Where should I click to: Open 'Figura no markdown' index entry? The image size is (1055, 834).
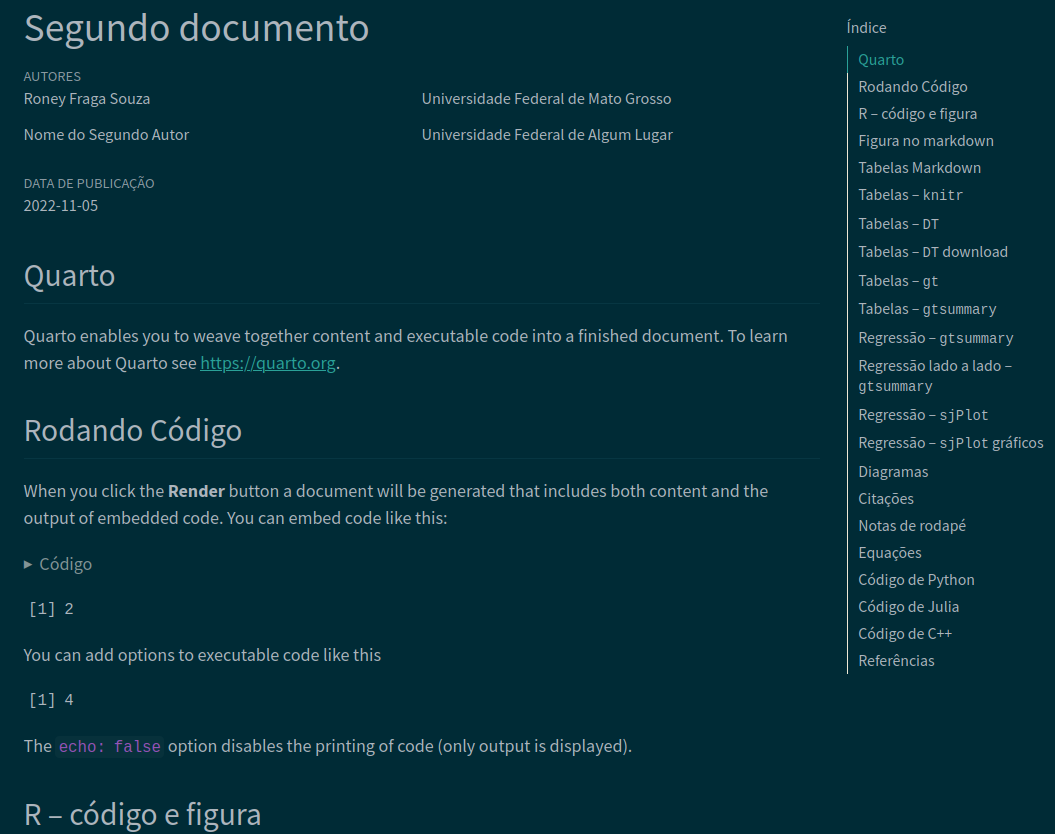[x=926, y=141]
